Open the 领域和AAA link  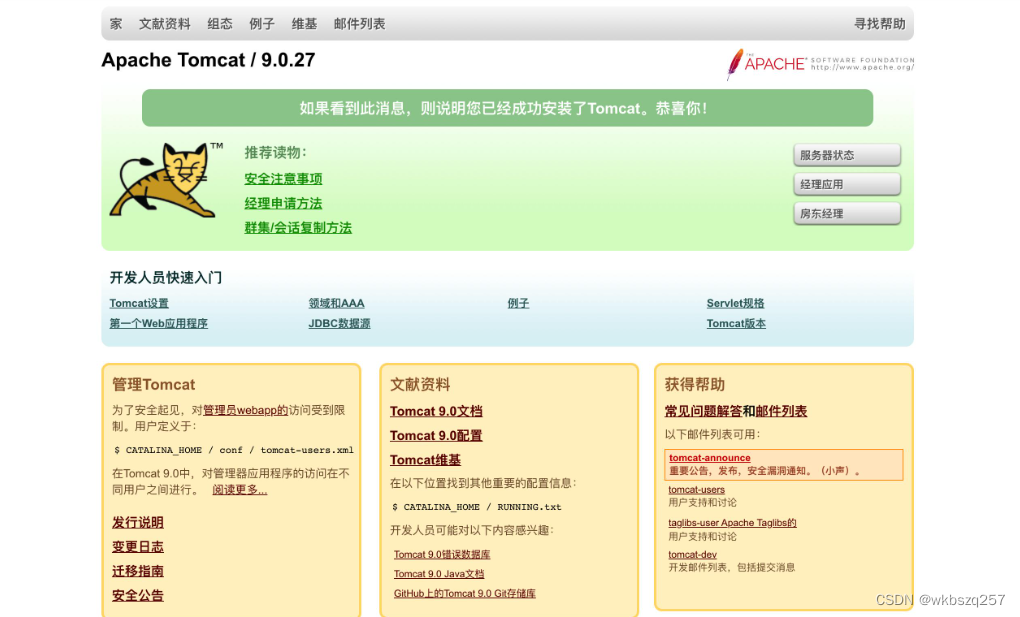click(x=336, y=303)
